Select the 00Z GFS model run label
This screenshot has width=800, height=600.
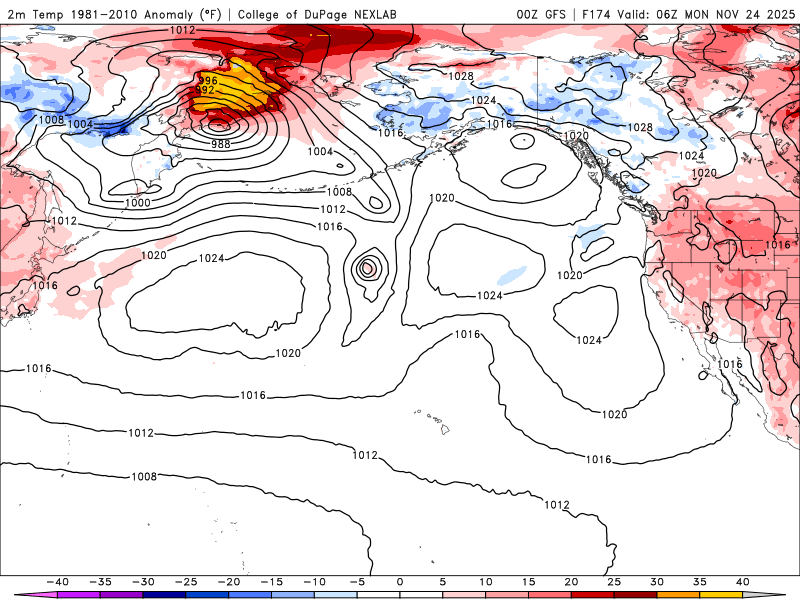(x=541, y=14)
